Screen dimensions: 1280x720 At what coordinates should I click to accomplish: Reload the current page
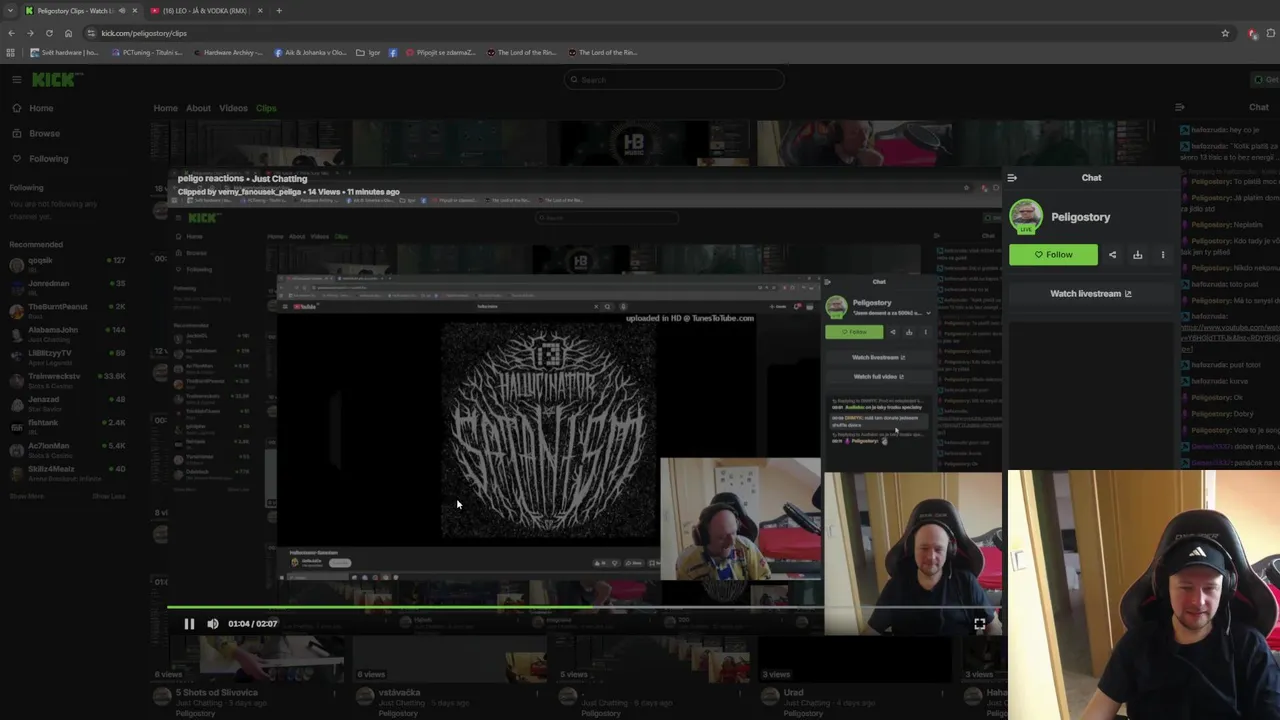click(49, 33)
